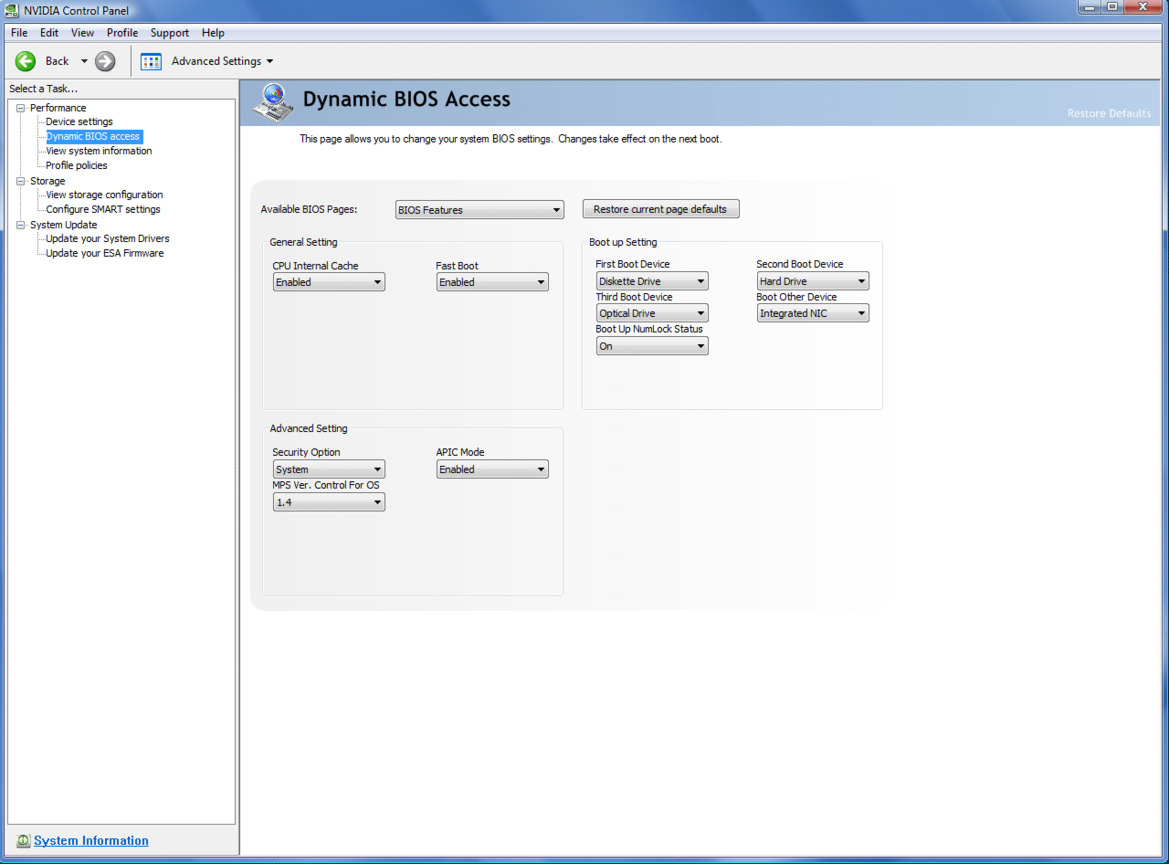Click the gray Forward arrow icon
This screenshot has width=1169, height=864.
pos(105,61)
